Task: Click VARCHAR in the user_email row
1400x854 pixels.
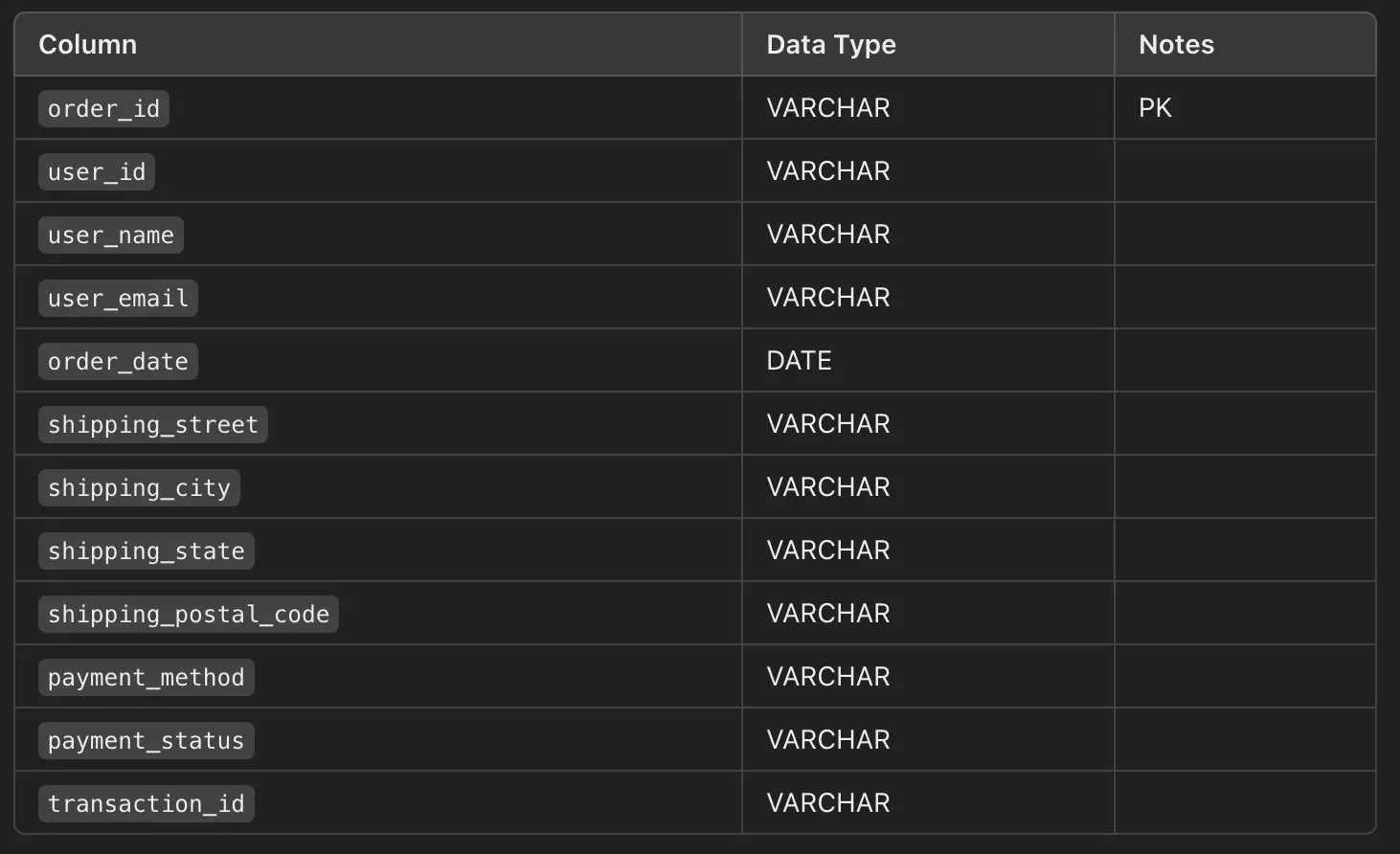Action: tap(828, 298)
